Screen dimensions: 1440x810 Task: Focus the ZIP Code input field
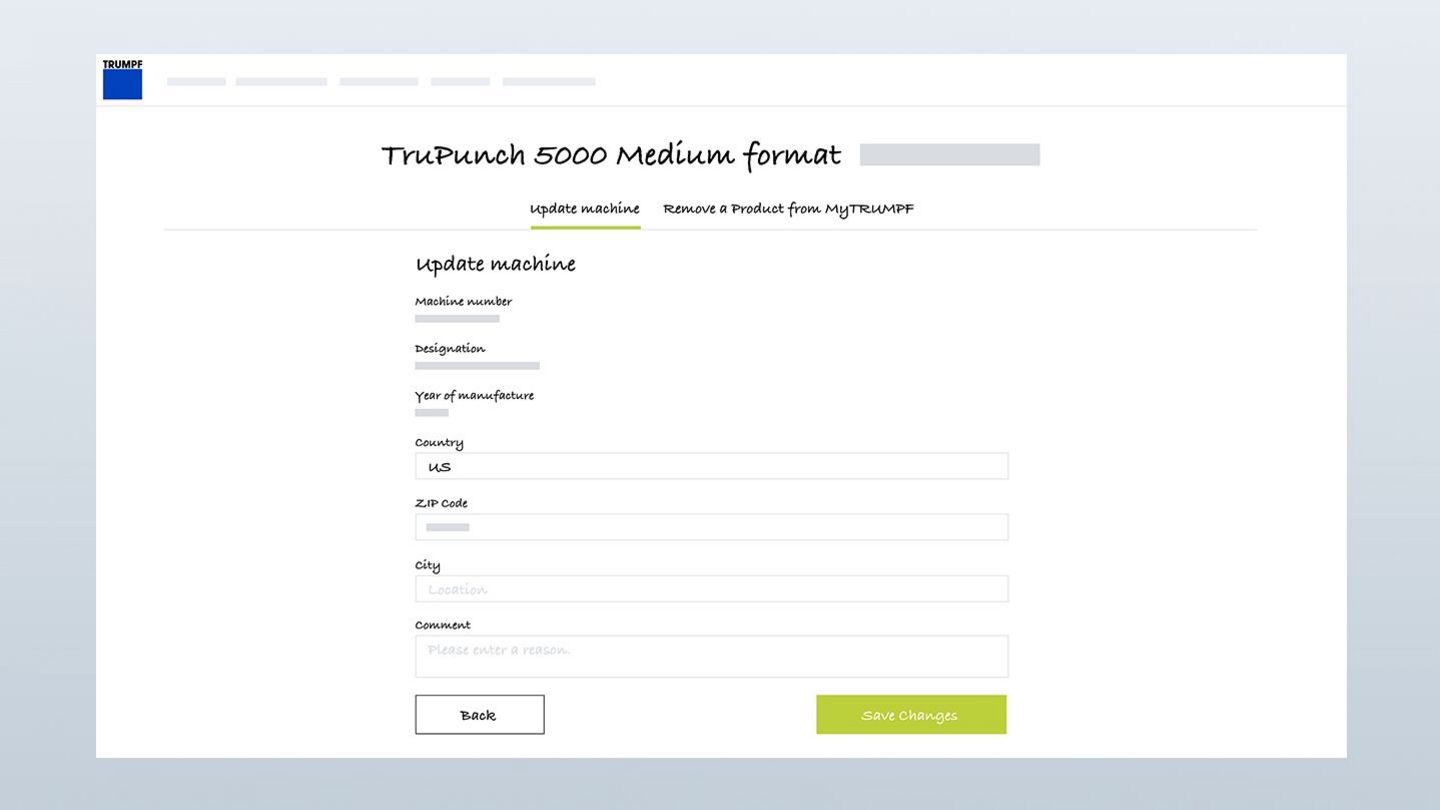711,527
